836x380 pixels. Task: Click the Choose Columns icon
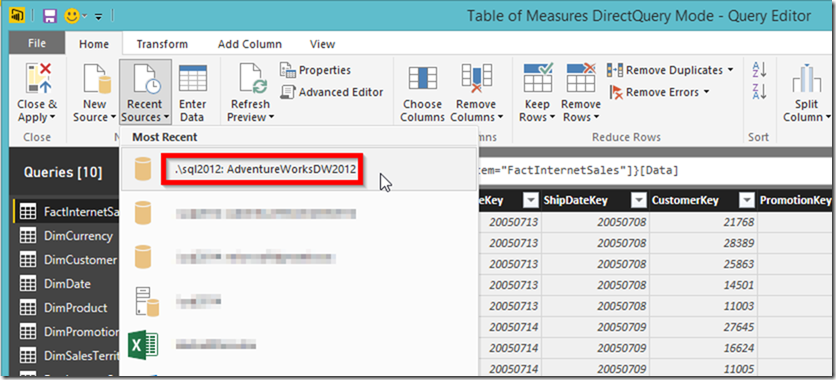(423, 78)
